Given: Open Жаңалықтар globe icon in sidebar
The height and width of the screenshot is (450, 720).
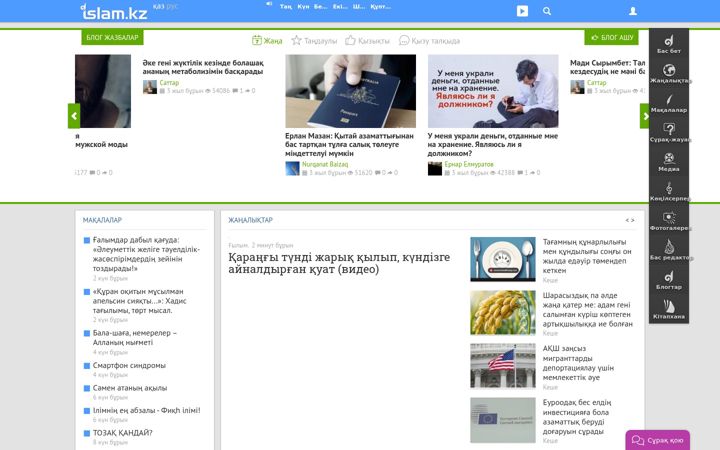Looking at the screenshot, I should coord(669,70).
